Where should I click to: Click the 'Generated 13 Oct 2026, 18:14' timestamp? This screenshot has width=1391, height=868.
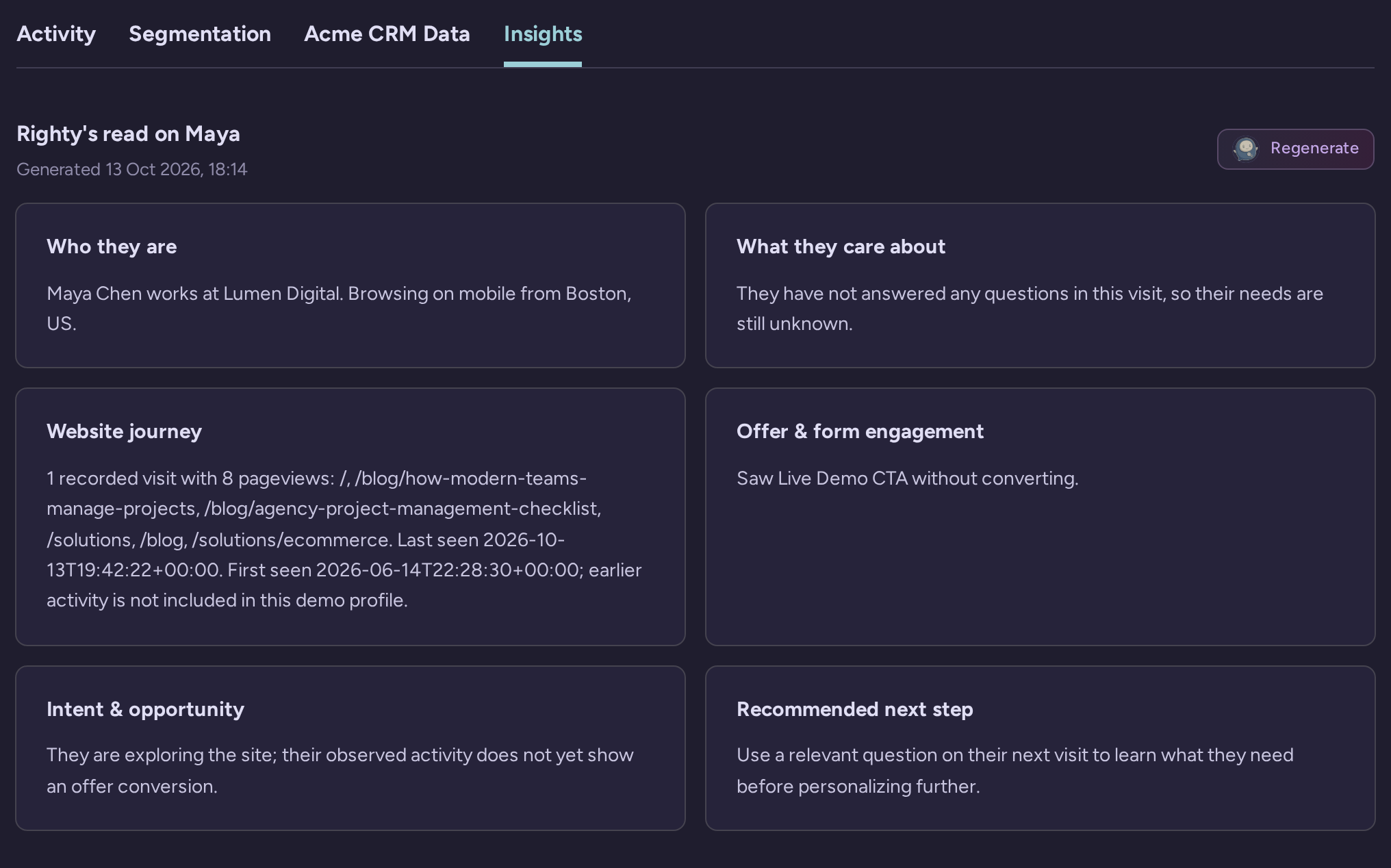[x=131, y=169]
